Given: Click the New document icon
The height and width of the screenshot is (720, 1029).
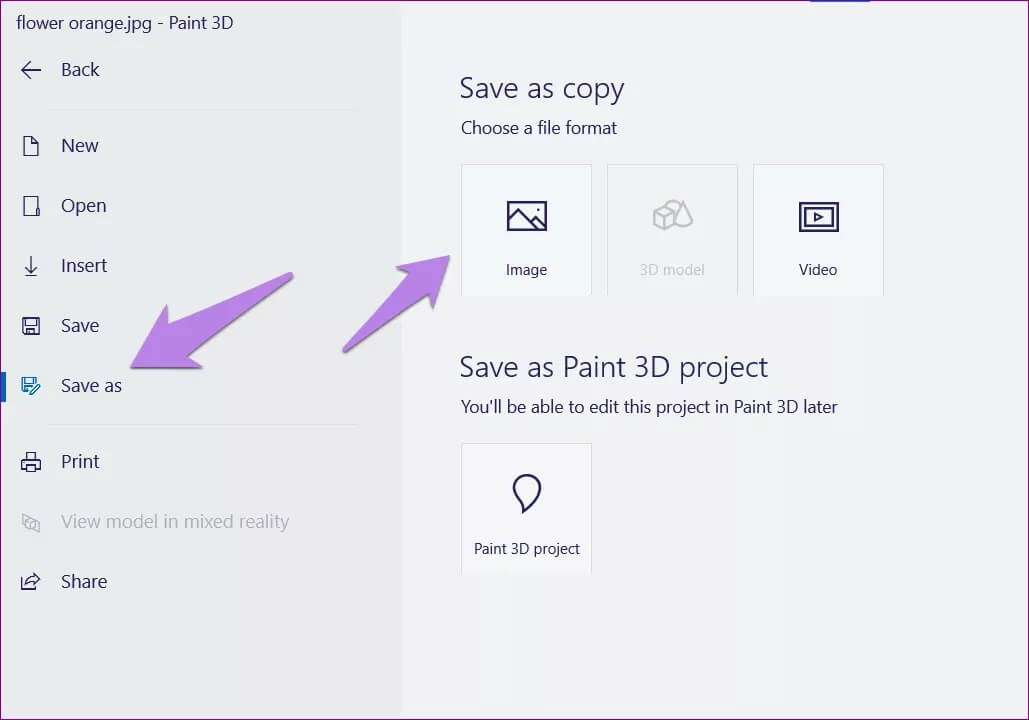Looking at the screenshot, I should click(31, 146).
